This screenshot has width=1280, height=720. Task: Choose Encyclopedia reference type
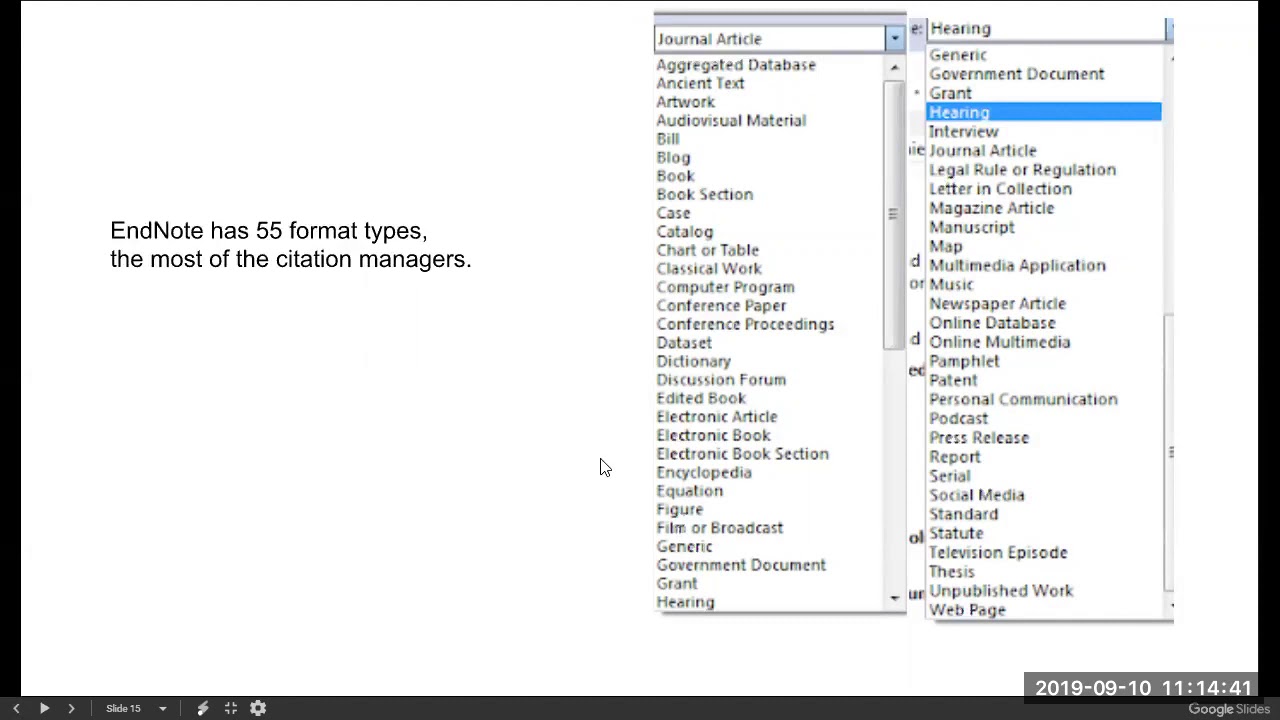point(704,472)
